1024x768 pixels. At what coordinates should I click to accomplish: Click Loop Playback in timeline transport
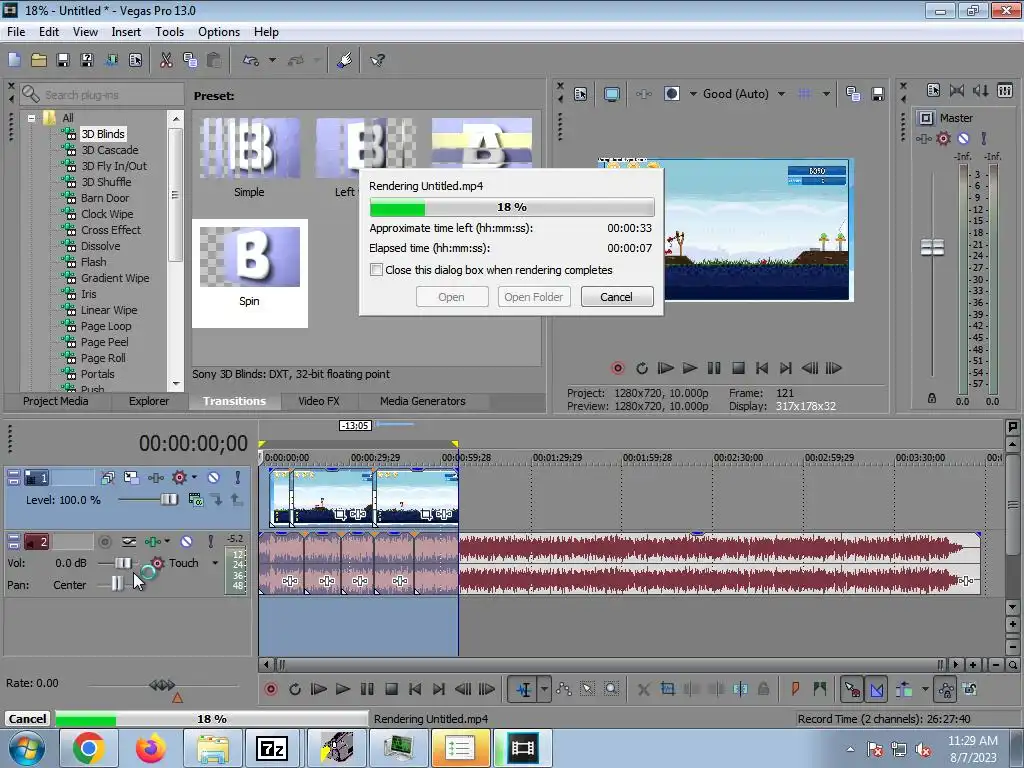[x=295, y=689]
